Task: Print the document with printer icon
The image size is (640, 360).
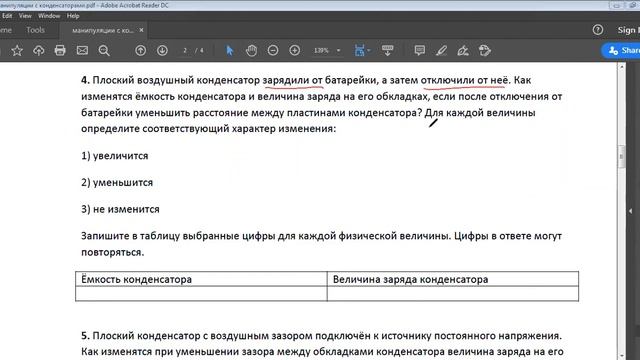Action: [60, 51]
